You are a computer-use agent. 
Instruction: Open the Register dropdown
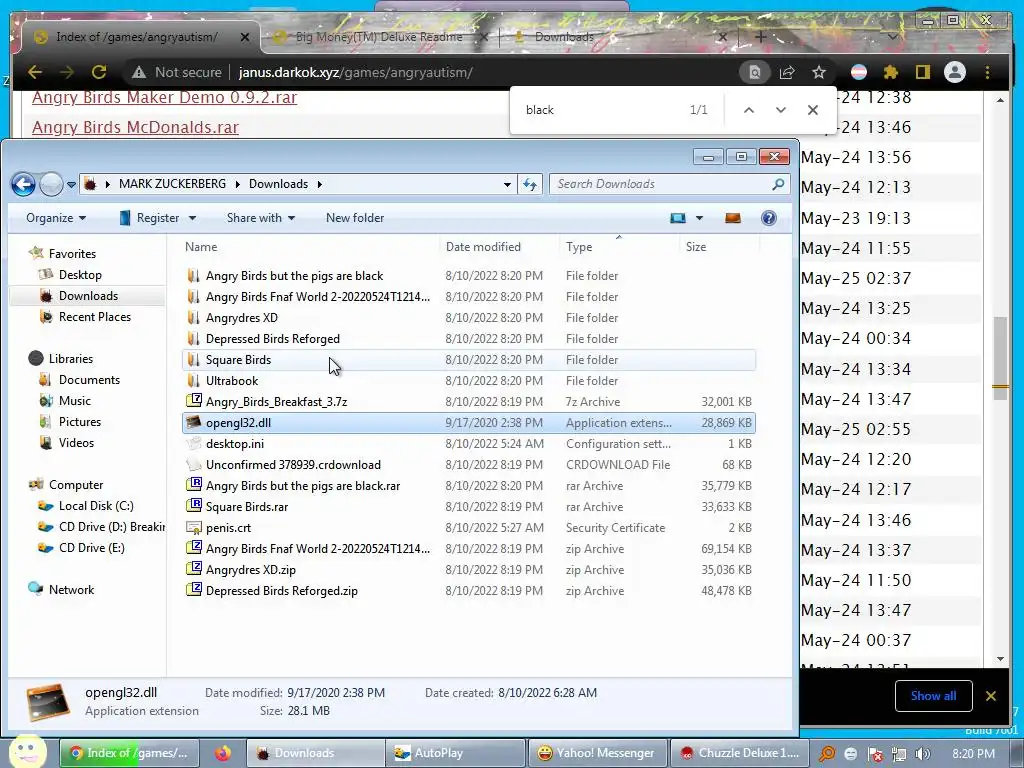click(x=157, y=218)
